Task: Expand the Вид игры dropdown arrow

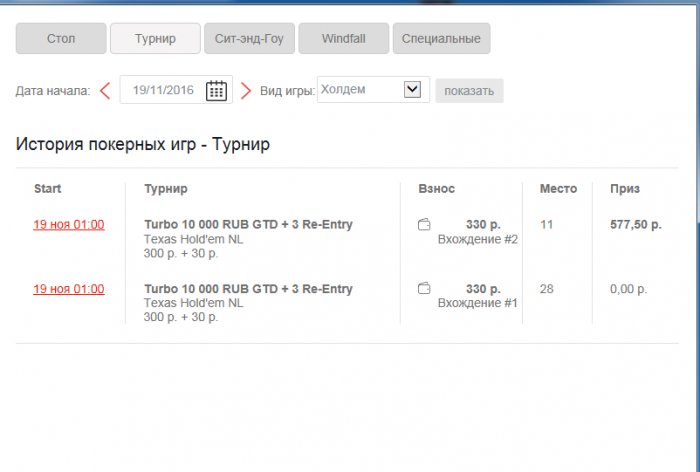Action: click(x=412, y=89)
